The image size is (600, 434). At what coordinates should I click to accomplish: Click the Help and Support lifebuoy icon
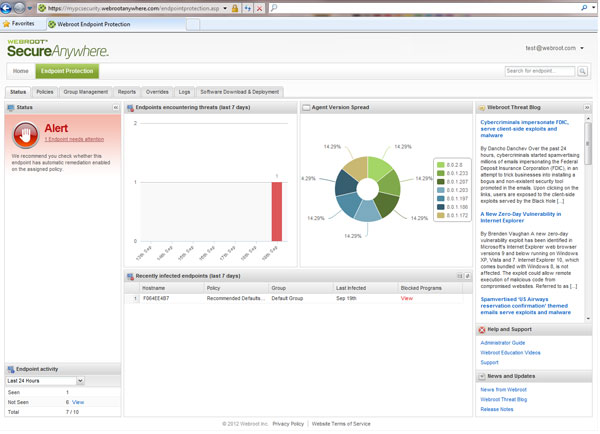(x=482, y=330)
